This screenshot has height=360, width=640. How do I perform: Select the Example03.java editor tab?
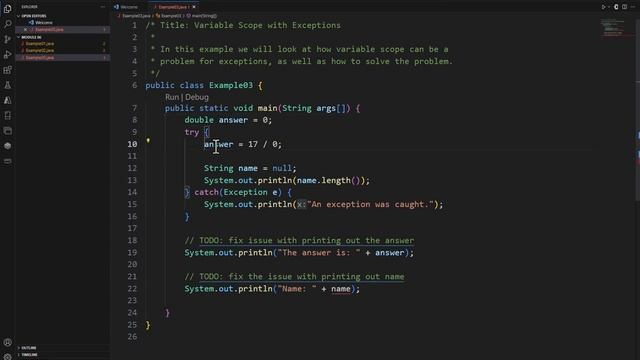pyautogui.click(x=172, y=7)
